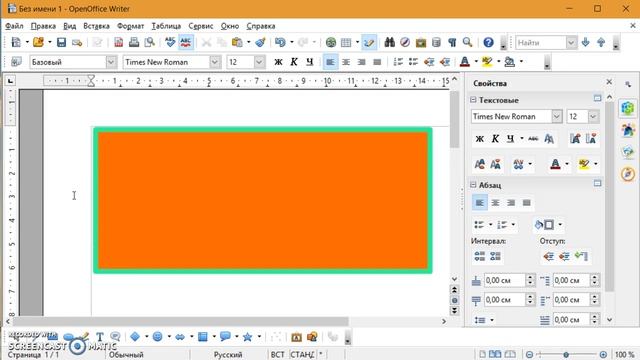Click the Print icon

click(134, 42)
